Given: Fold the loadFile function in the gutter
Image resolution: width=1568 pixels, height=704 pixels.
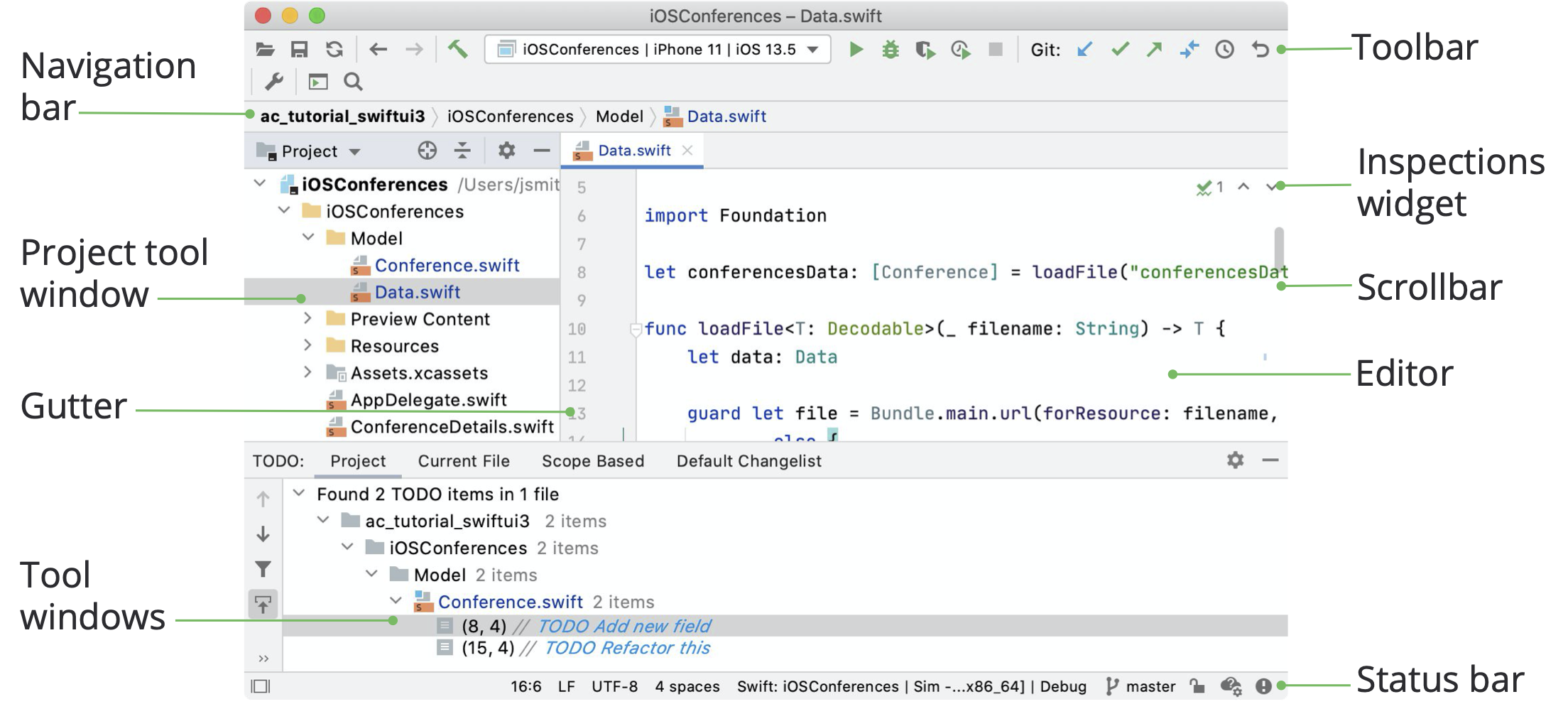Looking at the screenshot, I should (636, 329).
